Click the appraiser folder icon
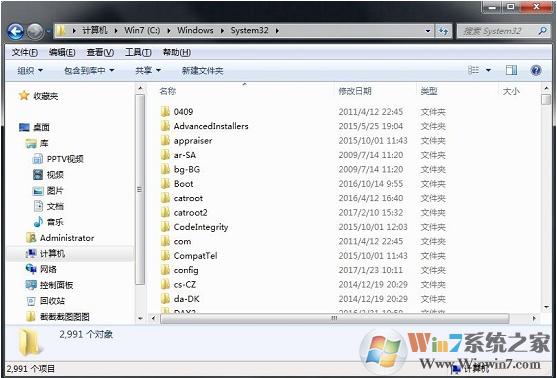This screenshot has height=378, width=557. point(165,140)
